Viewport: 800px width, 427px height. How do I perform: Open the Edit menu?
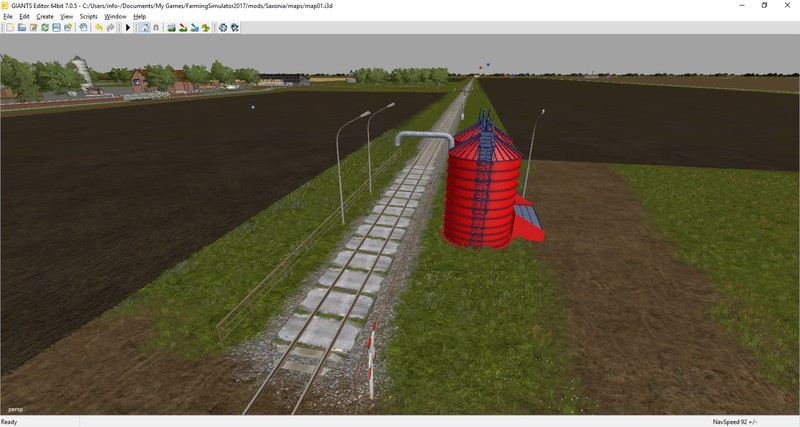coord(24,16)
